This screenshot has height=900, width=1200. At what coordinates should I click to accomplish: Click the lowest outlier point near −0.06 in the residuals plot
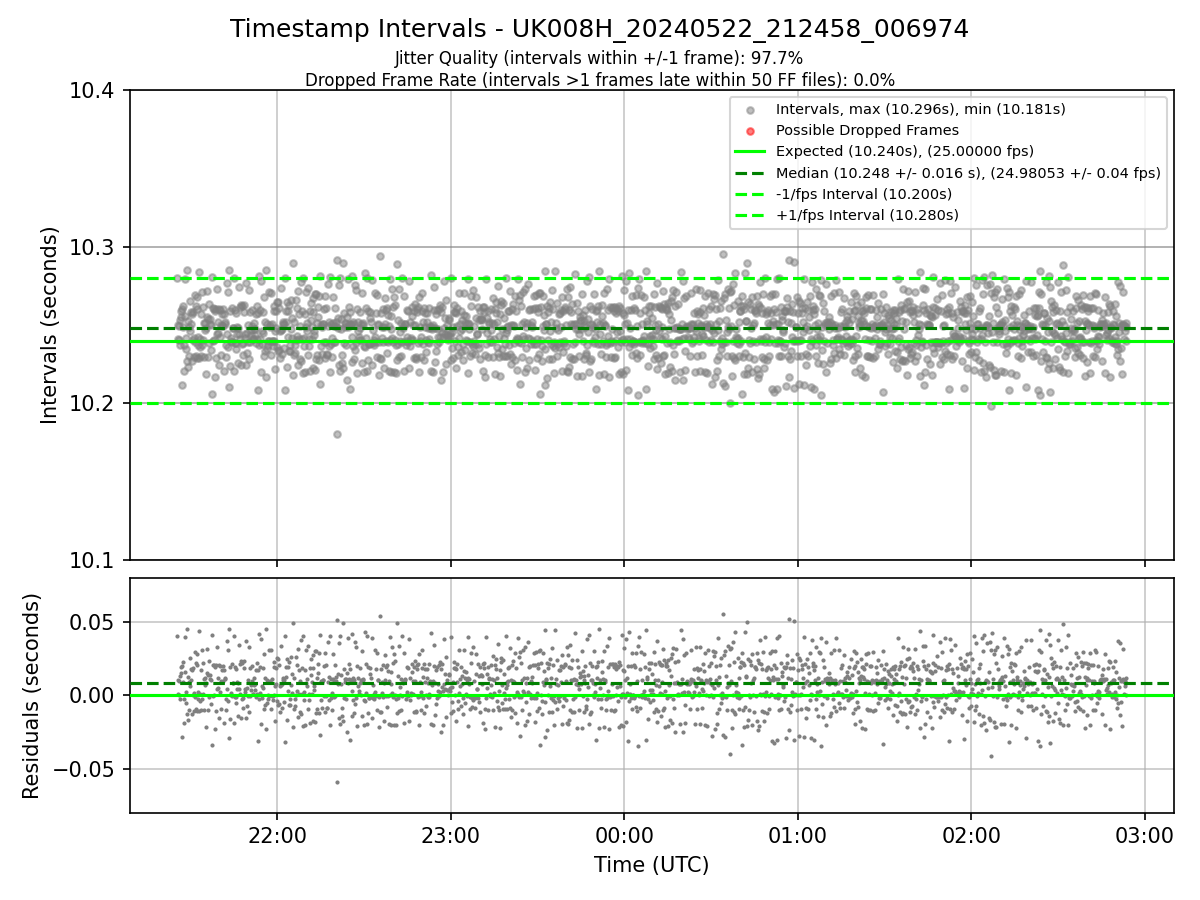coord(337,782)
